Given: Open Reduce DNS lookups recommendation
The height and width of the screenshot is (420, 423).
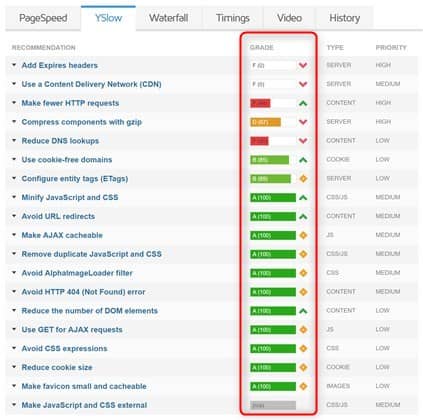Looking at the screenshot, I should click(x=60, y=141).
